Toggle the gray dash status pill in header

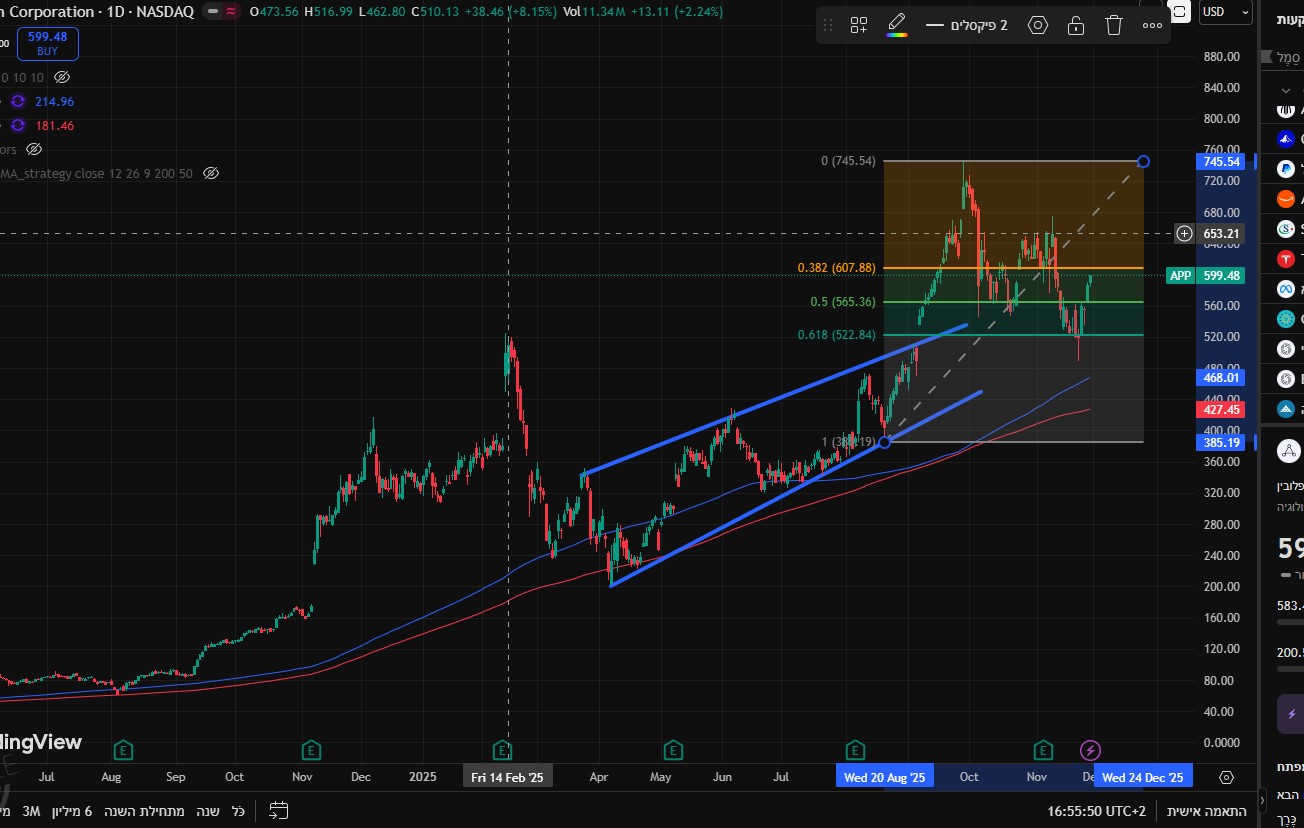213,11
